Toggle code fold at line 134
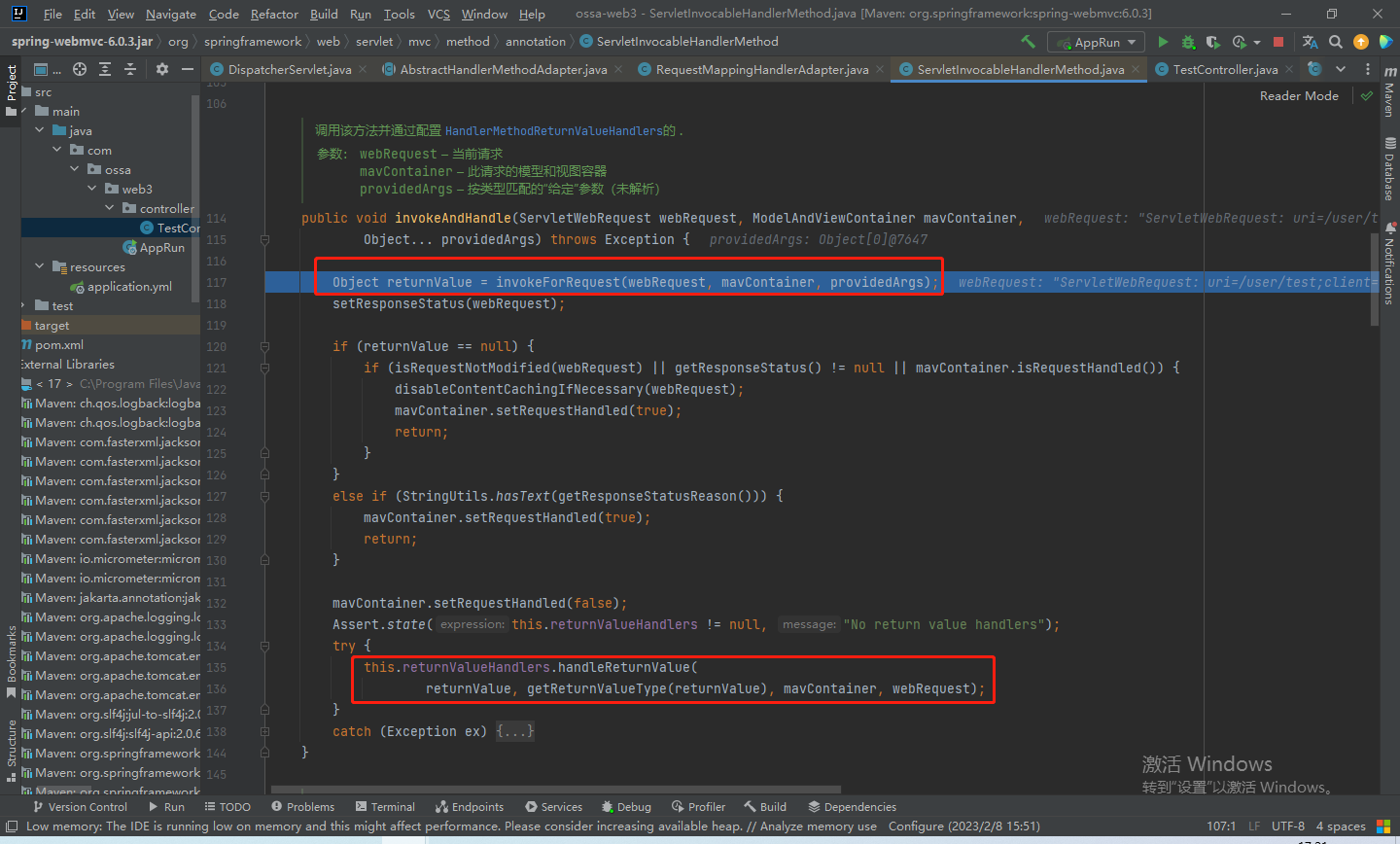Viewport: 1400px width, 844px height. point(264,646)
